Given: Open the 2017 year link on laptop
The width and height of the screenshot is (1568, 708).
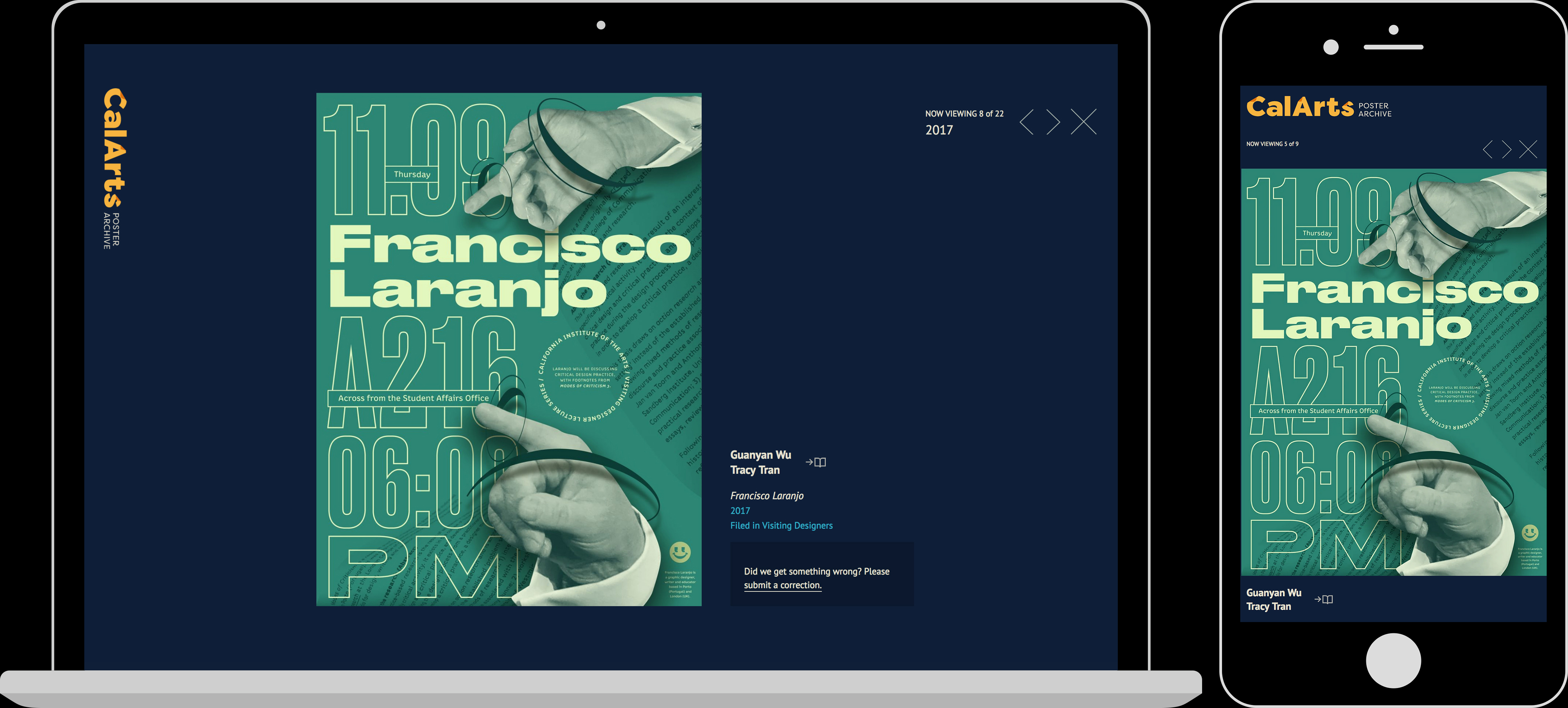Looking at the screenshot, I should pyautogui.click(x=740, y=511).
